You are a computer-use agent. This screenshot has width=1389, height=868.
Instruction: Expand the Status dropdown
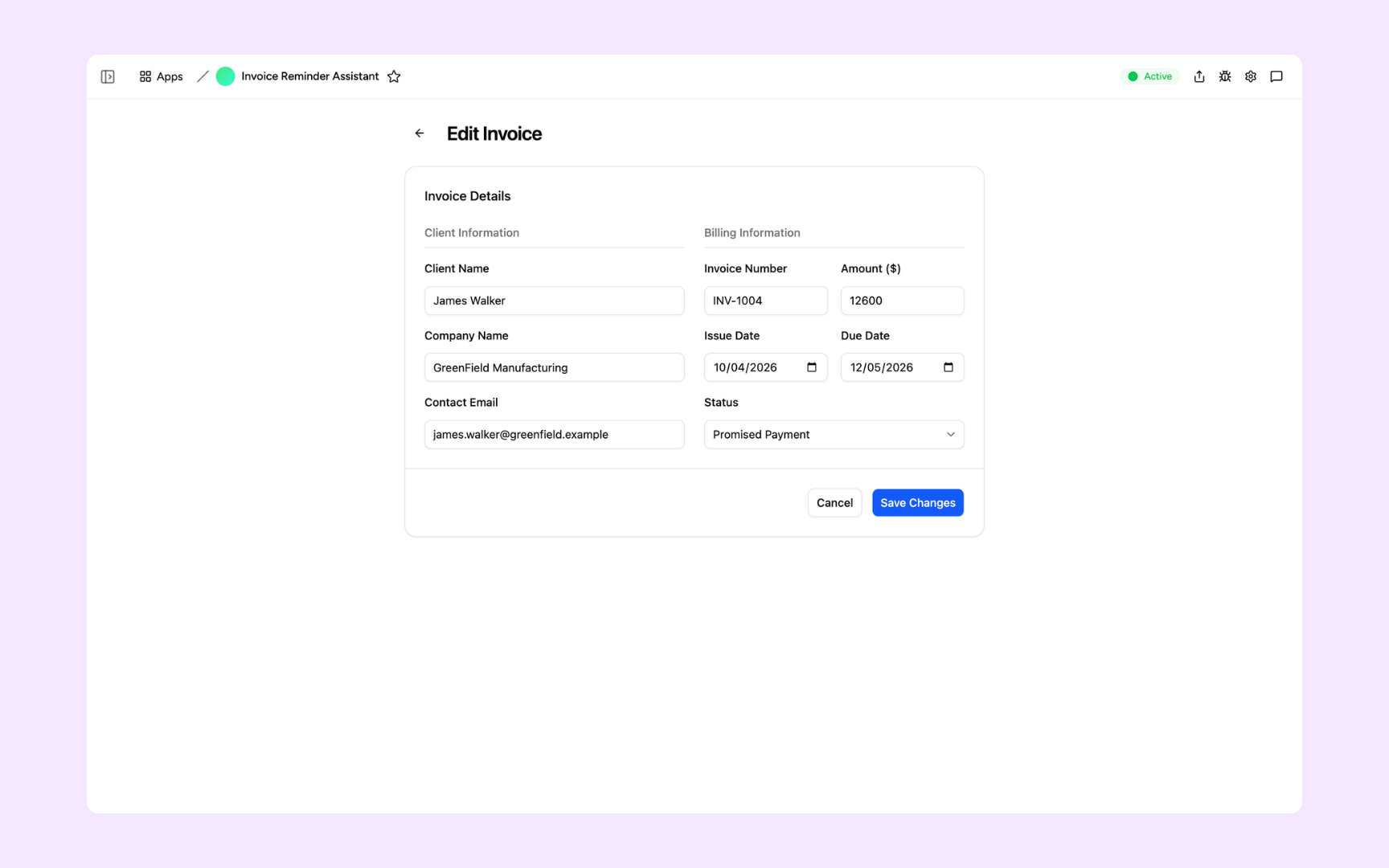click(x=834, y=435)
